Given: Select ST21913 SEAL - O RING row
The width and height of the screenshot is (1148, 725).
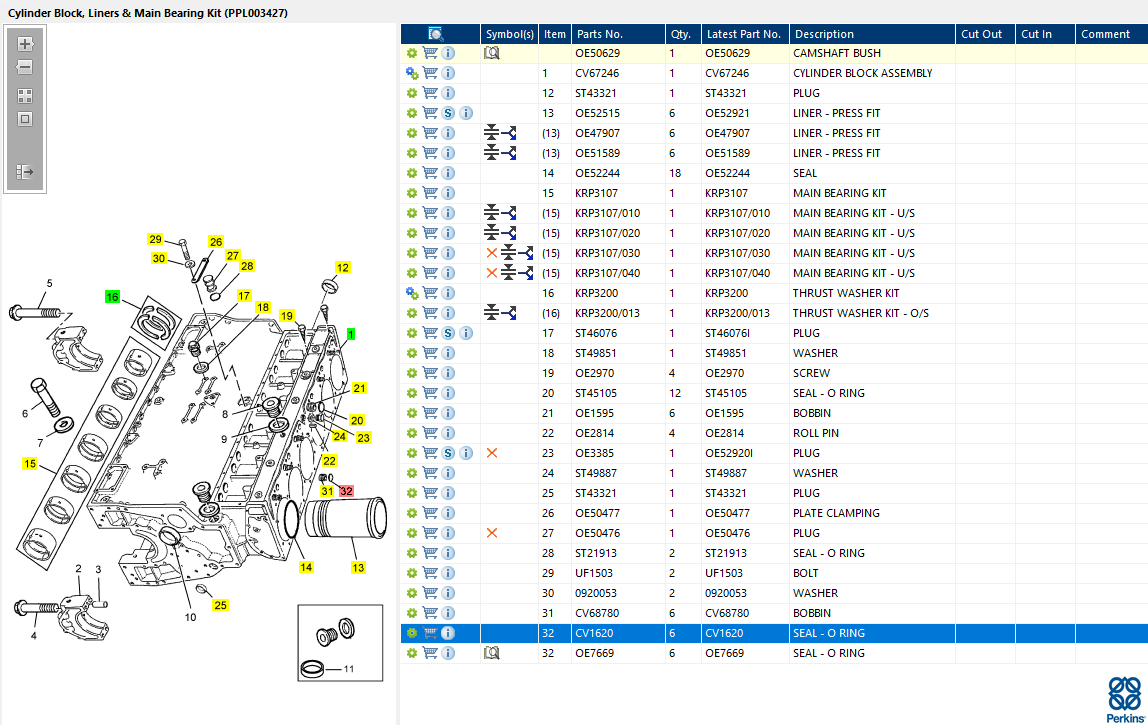Looking at the screenshot, I should tap(774, 553).
